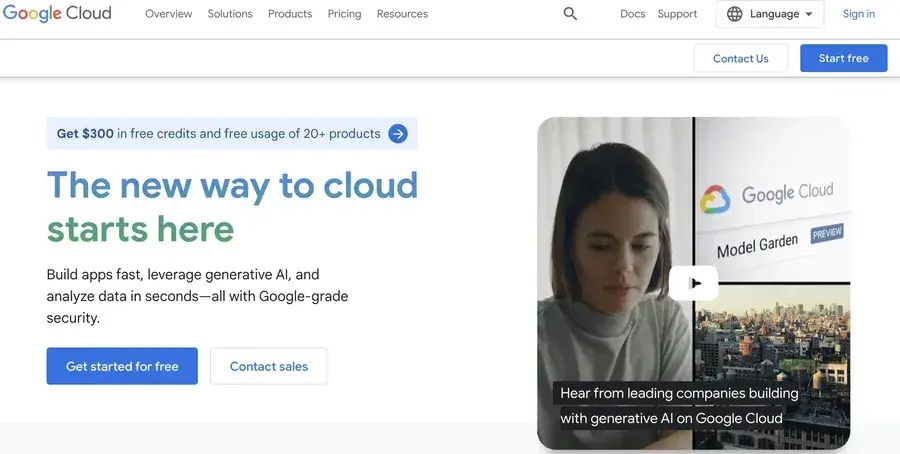Open the Resources menu

tap(402, 14)
